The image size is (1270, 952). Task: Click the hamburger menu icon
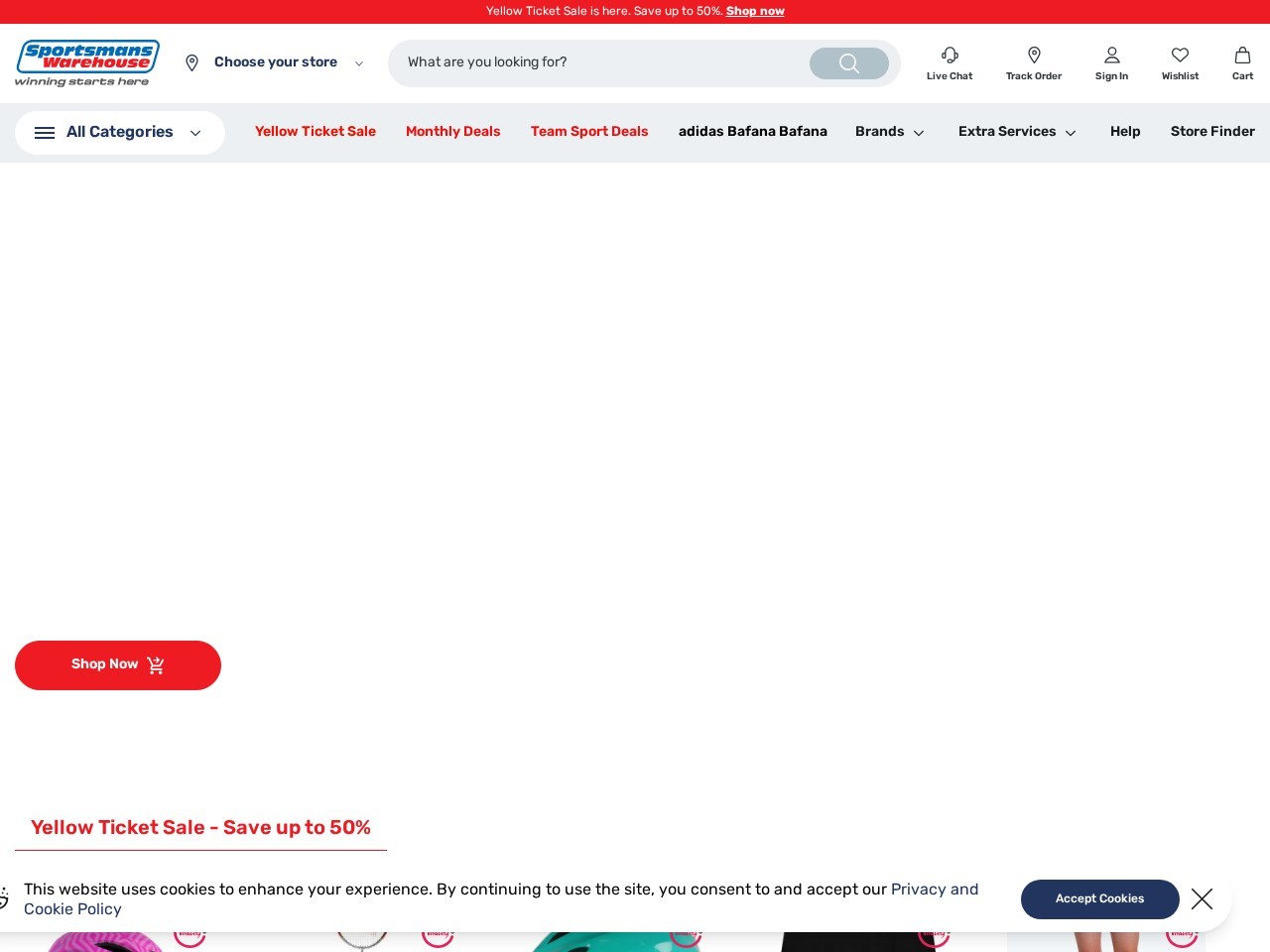(45, 132)
